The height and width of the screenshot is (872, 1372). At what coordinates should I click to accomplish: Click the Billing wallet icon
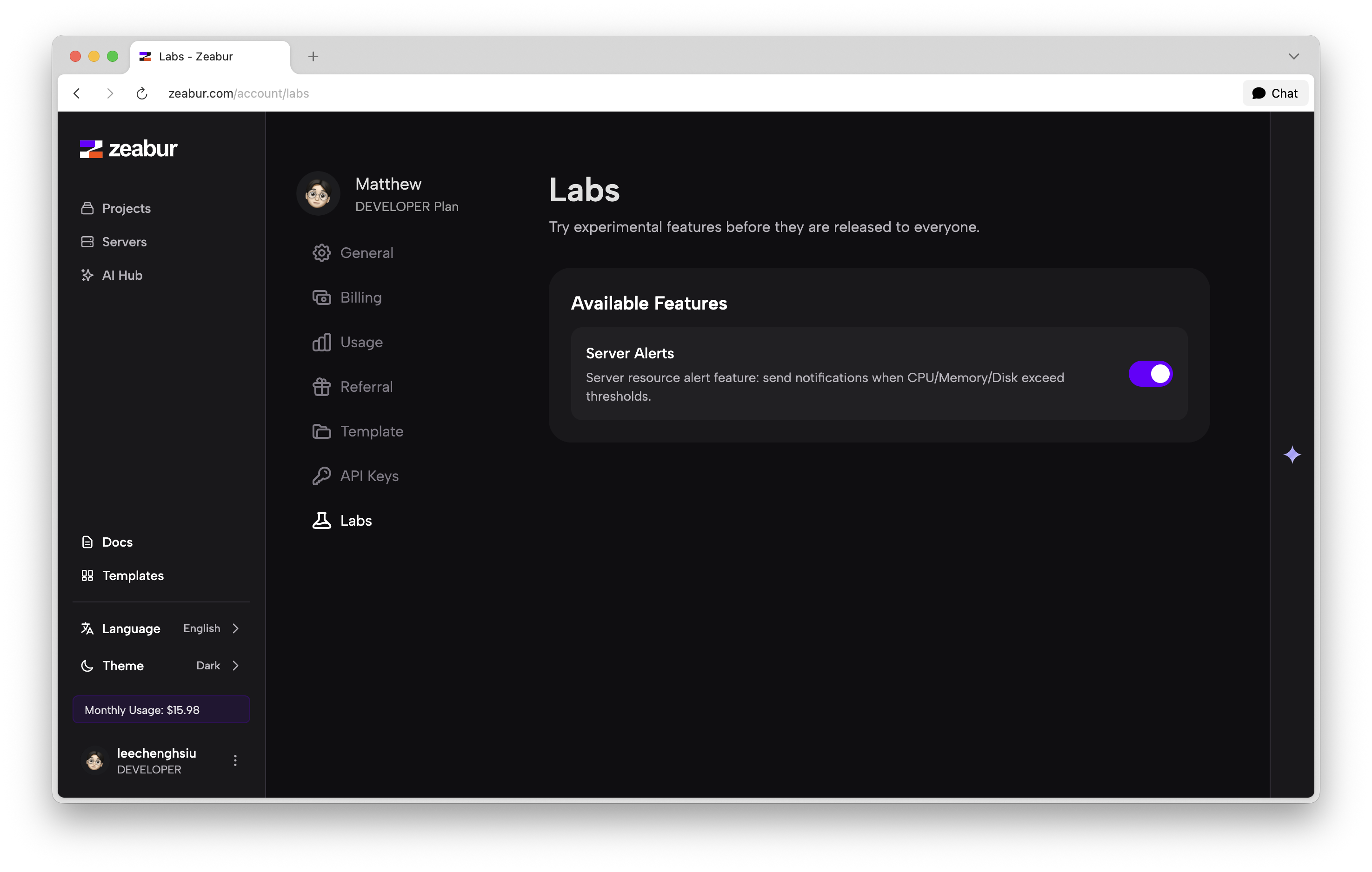(321, 297)
